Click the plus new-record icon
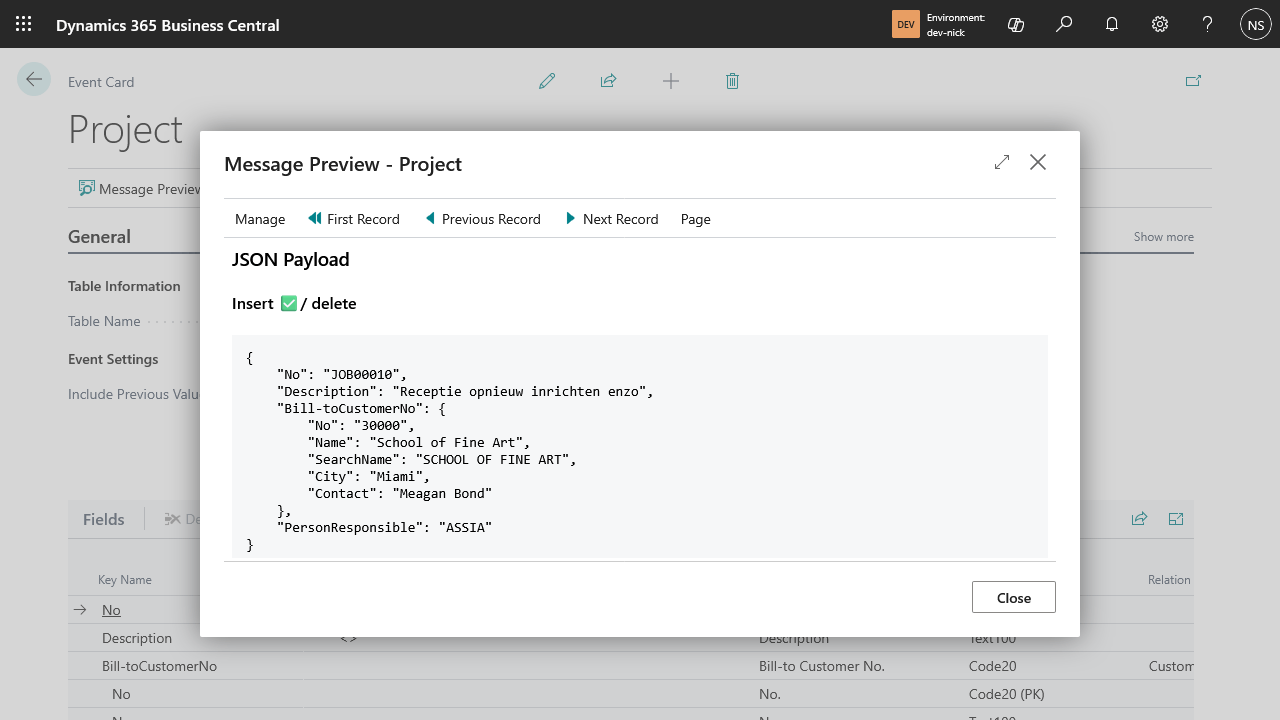This screenshot has height=720, width=1280. pyautogui.click(x=671, y=81)
